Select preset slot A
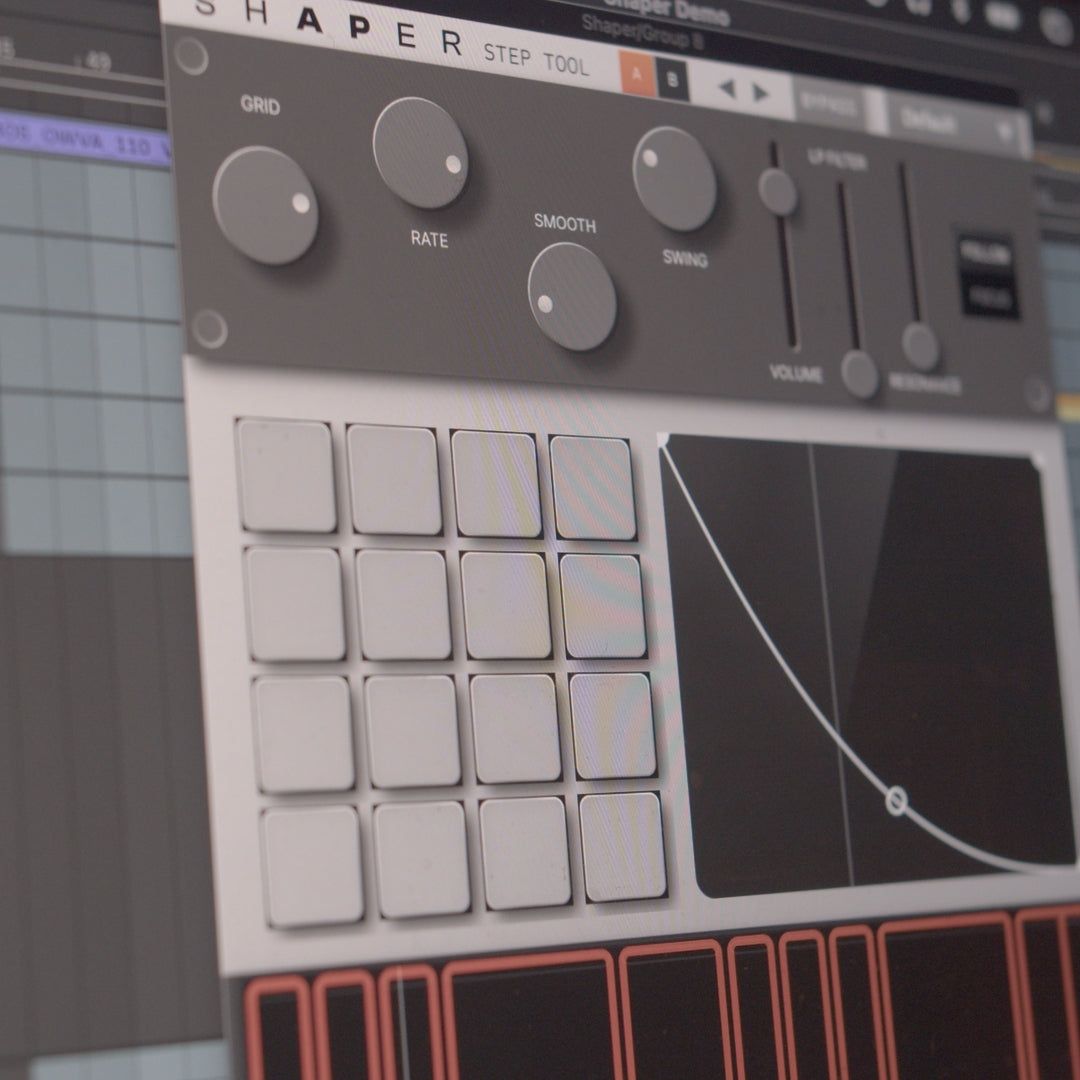 pyautogui.click(x=637, y=77)
